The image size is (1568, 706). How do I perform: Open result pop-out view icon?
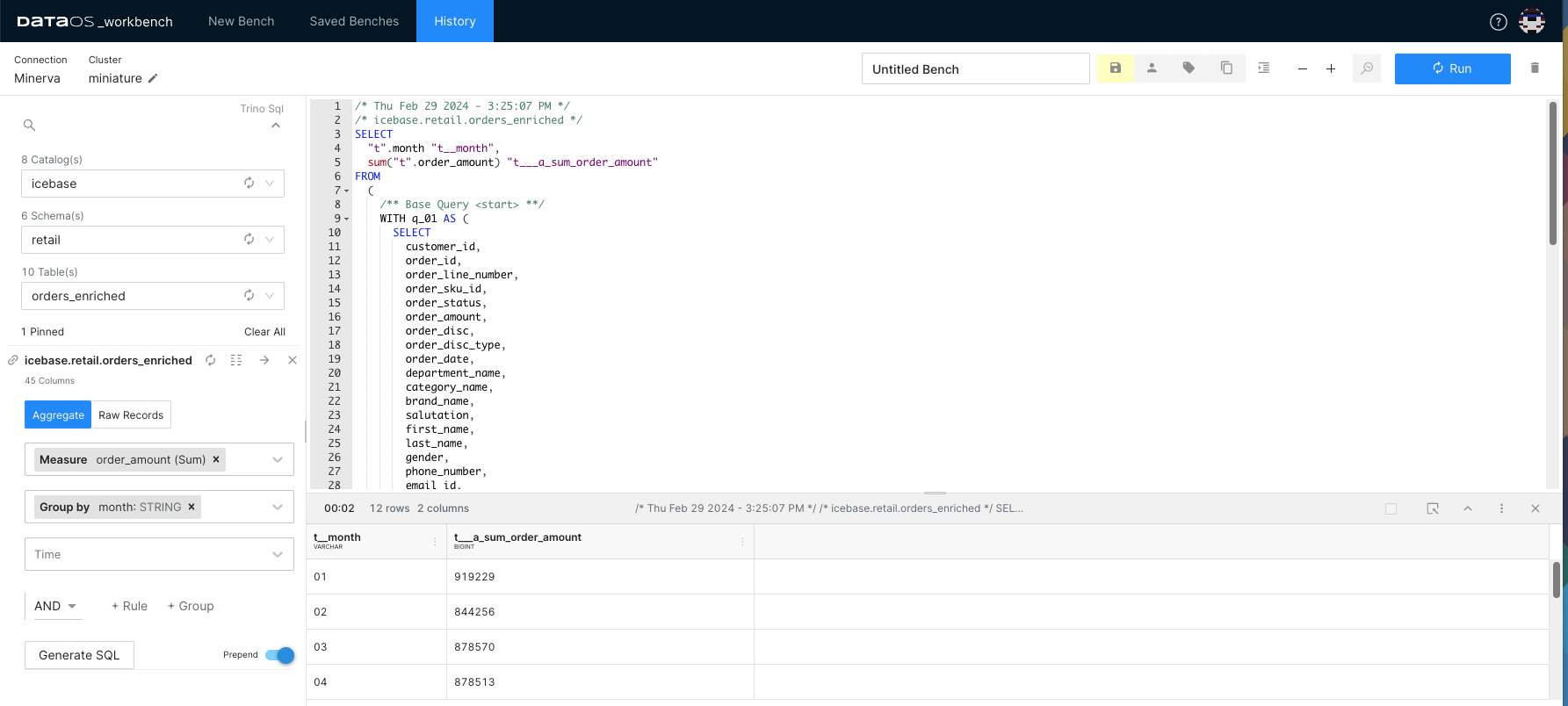pos(1433,508)
